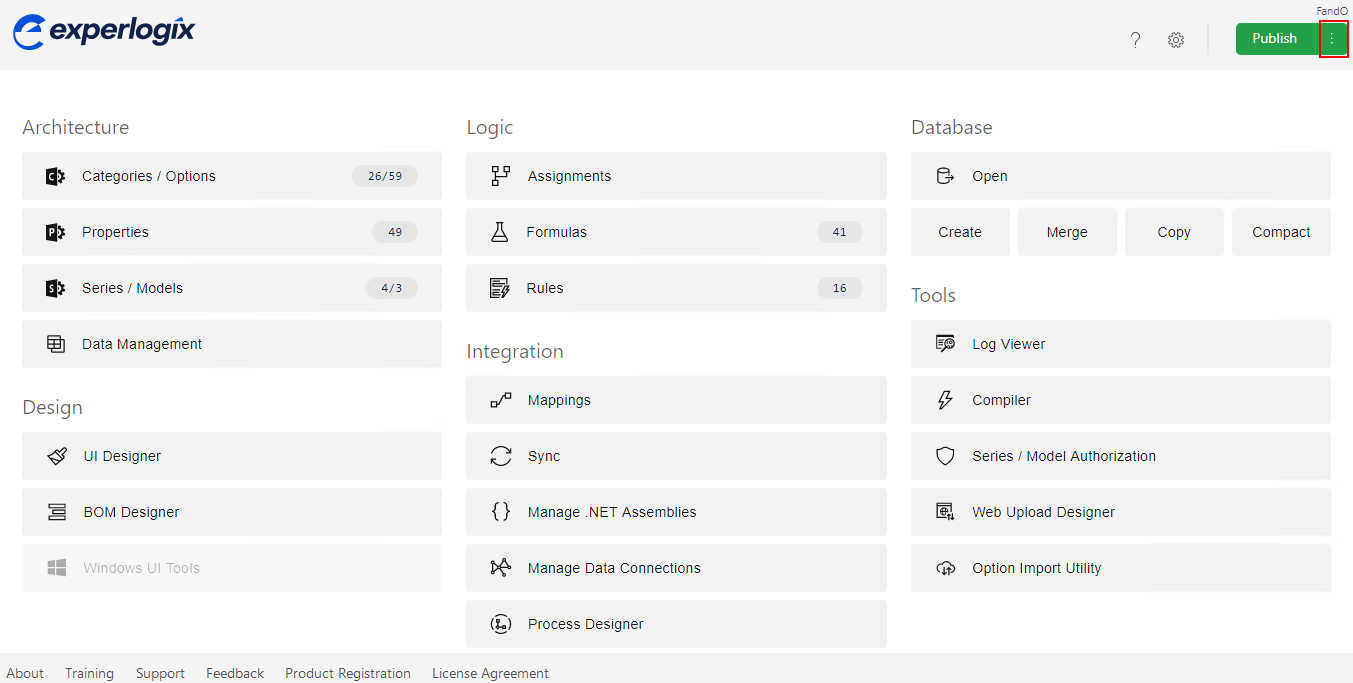Click the Windows UI Tools logo icon
1353x683 pixels.
[x=57, y=568]
